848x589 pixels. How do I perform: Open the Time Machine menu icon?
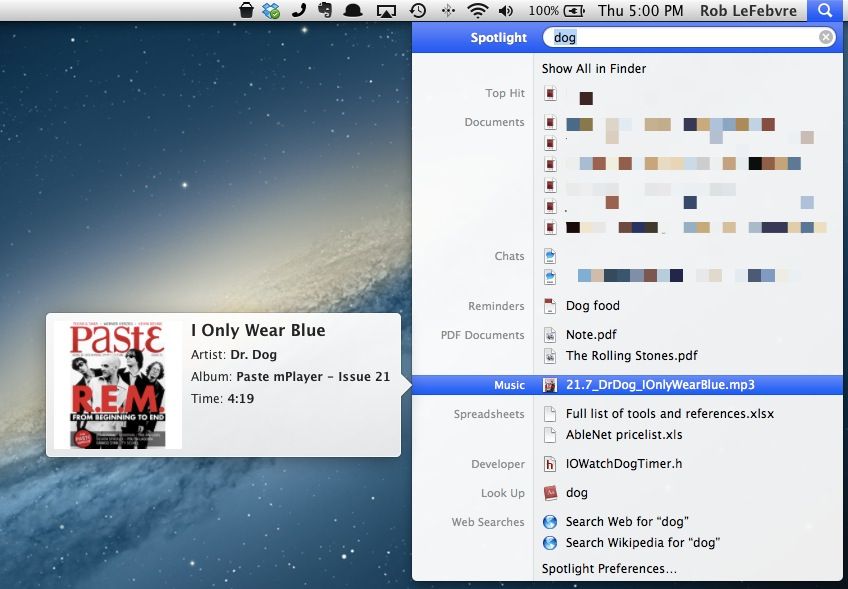[417, 11]
